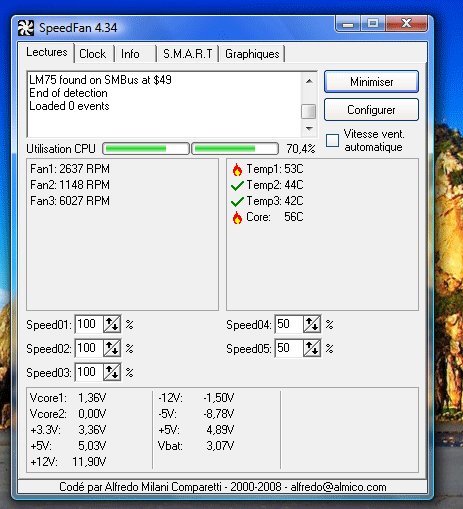Click the +12V 11,90V value
This screenshot has height=509, width=463.
(89, 462)
